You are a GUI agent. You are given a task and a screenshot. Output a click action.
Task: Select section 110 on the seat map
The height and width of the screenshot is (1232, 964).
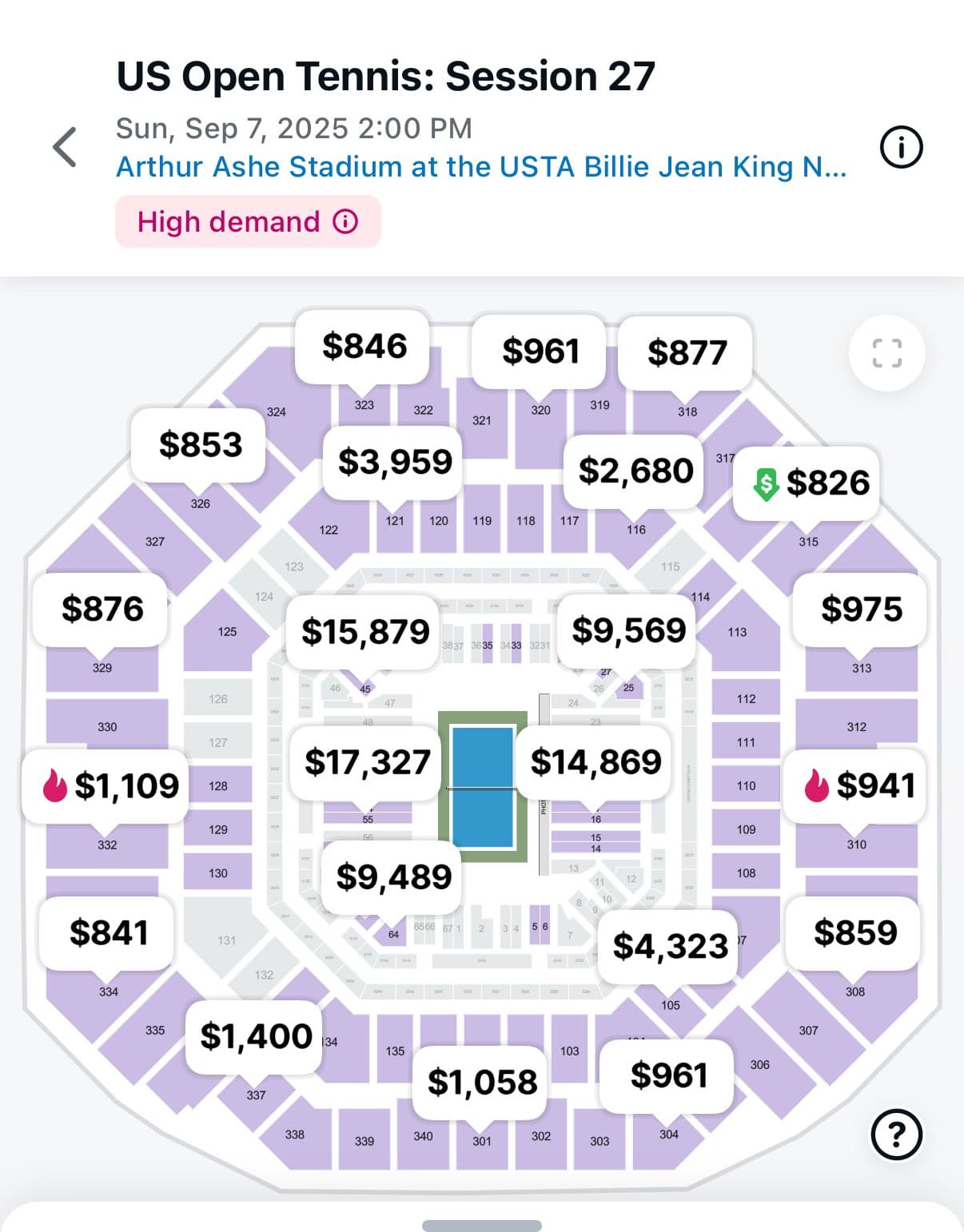tap(746, 785)
